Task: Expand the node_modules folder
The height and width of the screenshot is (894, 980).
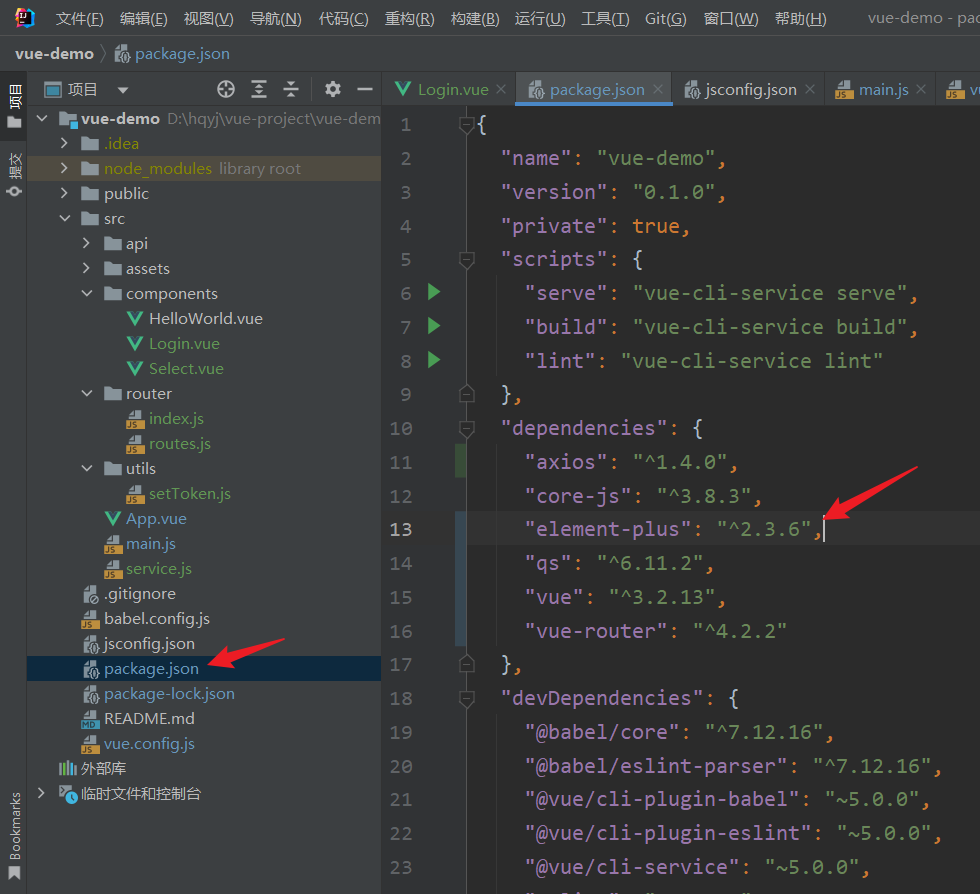Action: [64, 169]
